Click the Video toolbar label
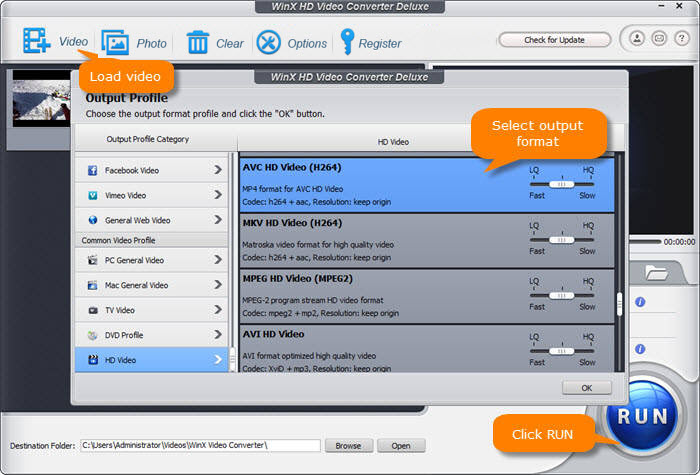Image resolution: width=700 pixels, height=475 pixels. coord(74,42)
